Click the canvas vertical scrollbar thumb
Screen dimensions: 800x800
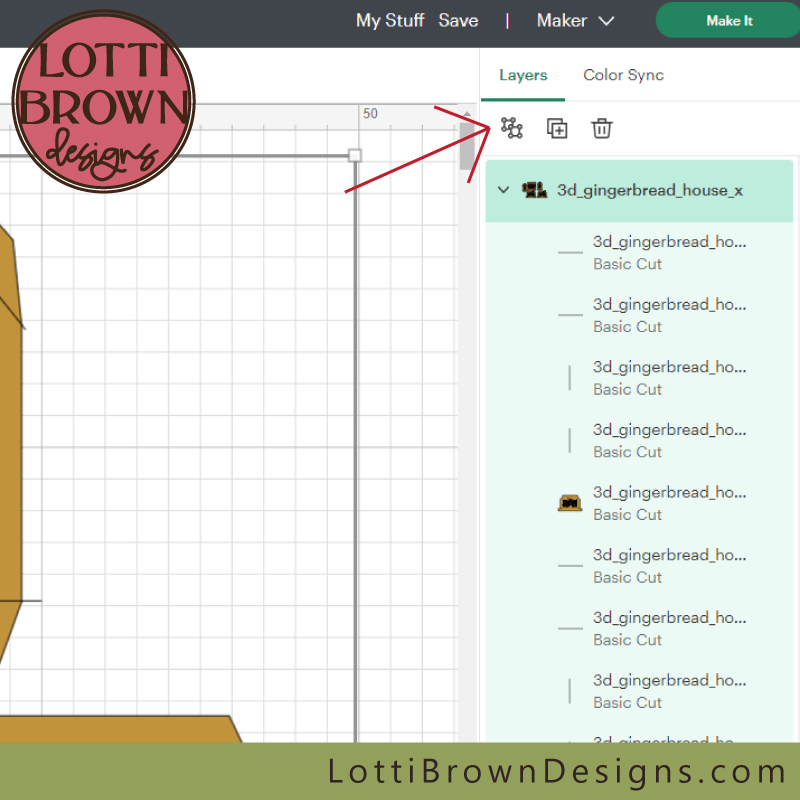[466, 146]
